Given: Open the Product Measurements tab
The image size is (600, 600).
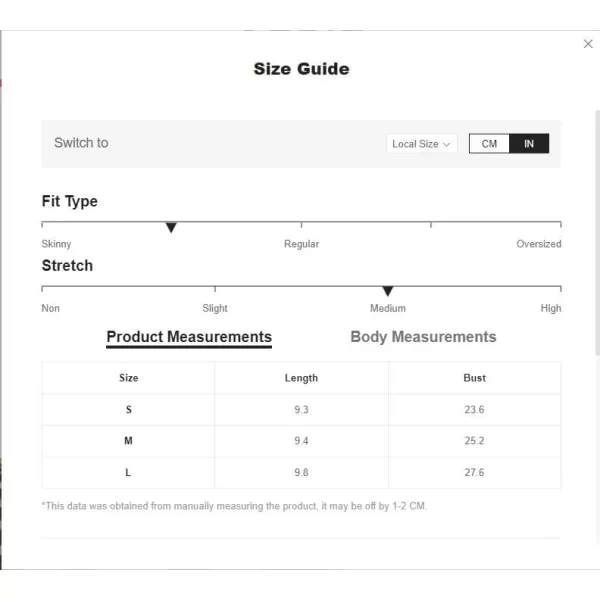Looking at the screenshot, I should pos(189,337).
